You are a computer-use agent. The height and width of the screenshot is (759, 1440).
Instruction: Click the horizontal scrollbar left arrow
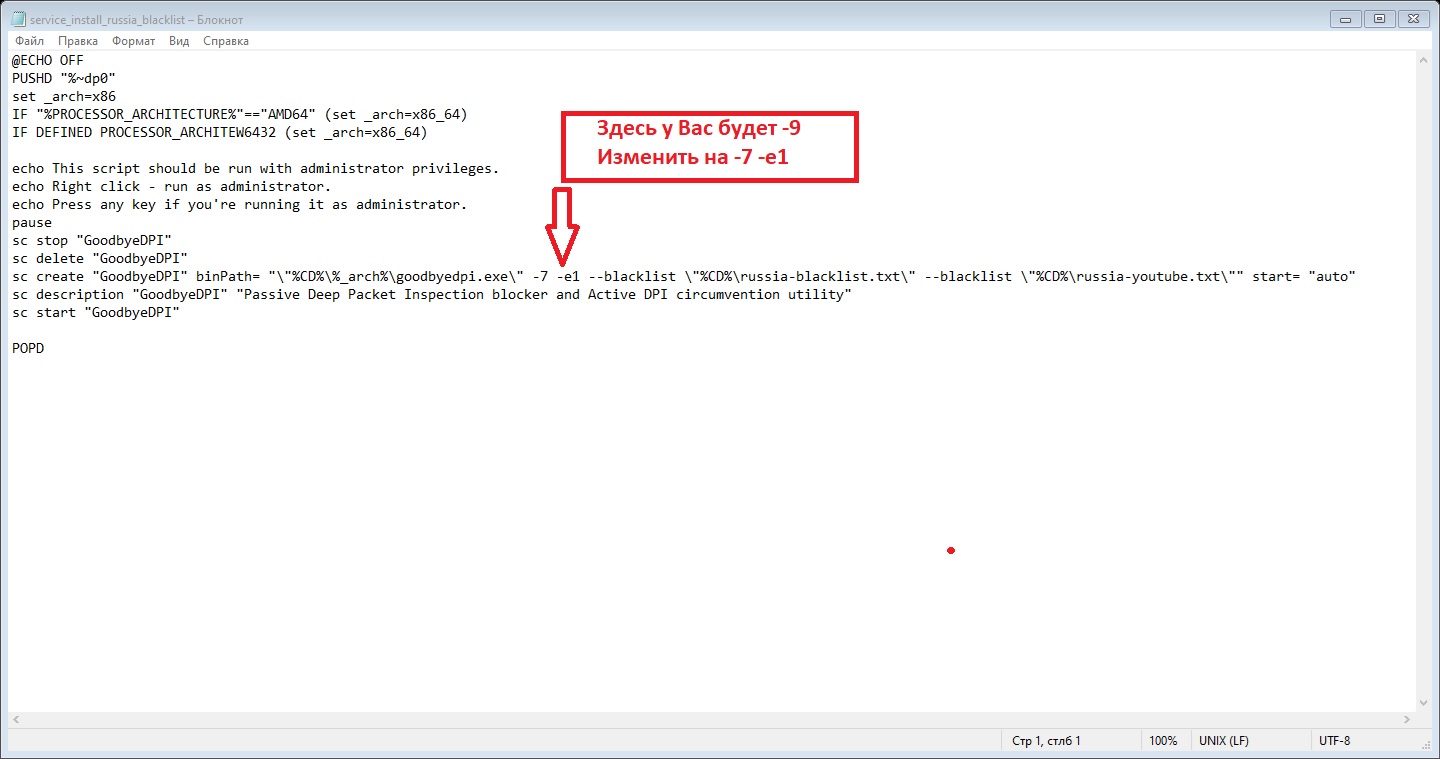[17, 720]
